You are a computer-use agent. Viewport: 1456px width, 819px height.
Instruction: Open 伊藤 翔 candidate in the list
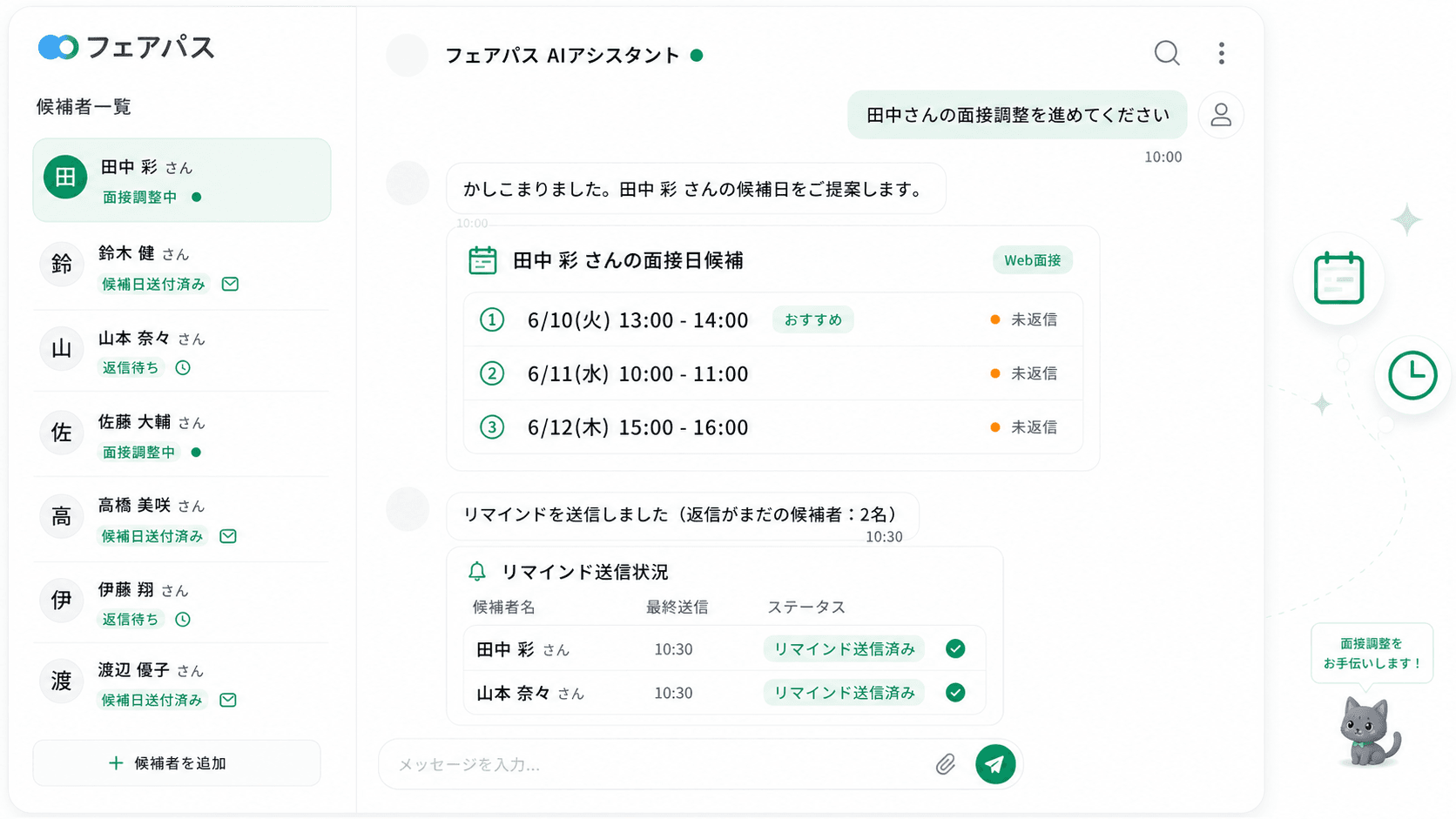click(182, 603)
